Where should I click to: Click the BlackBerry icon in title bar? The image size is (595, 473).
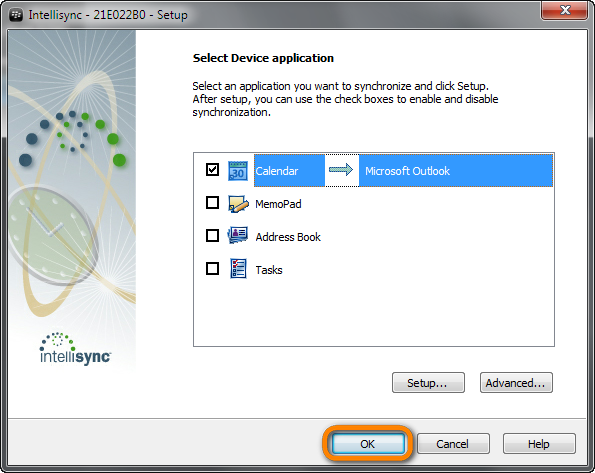[16, 15]
